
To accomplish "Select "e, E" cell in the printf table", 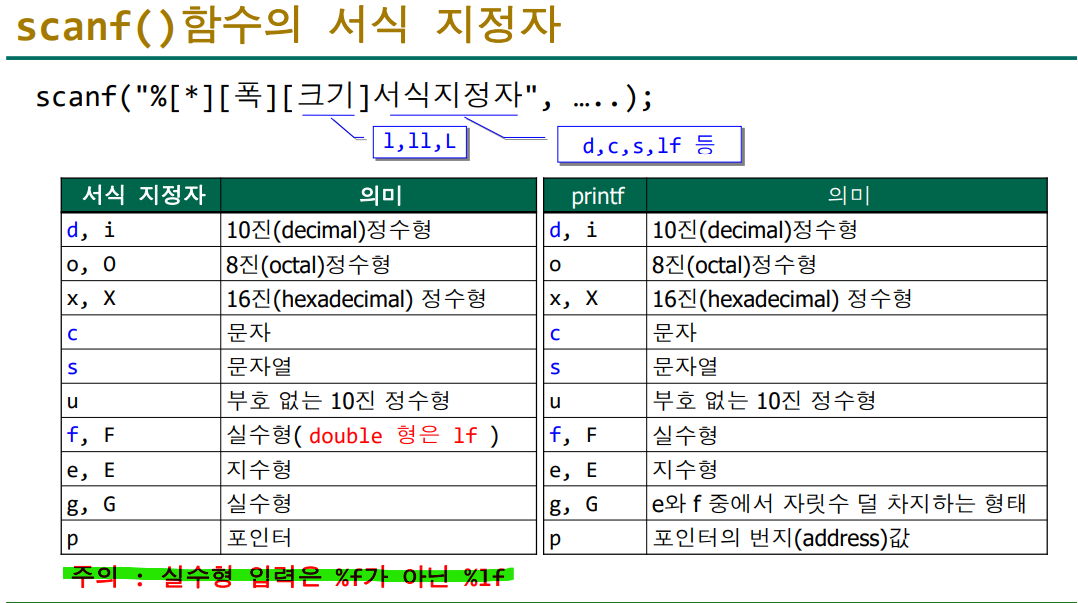I will [x=595, y=470].
